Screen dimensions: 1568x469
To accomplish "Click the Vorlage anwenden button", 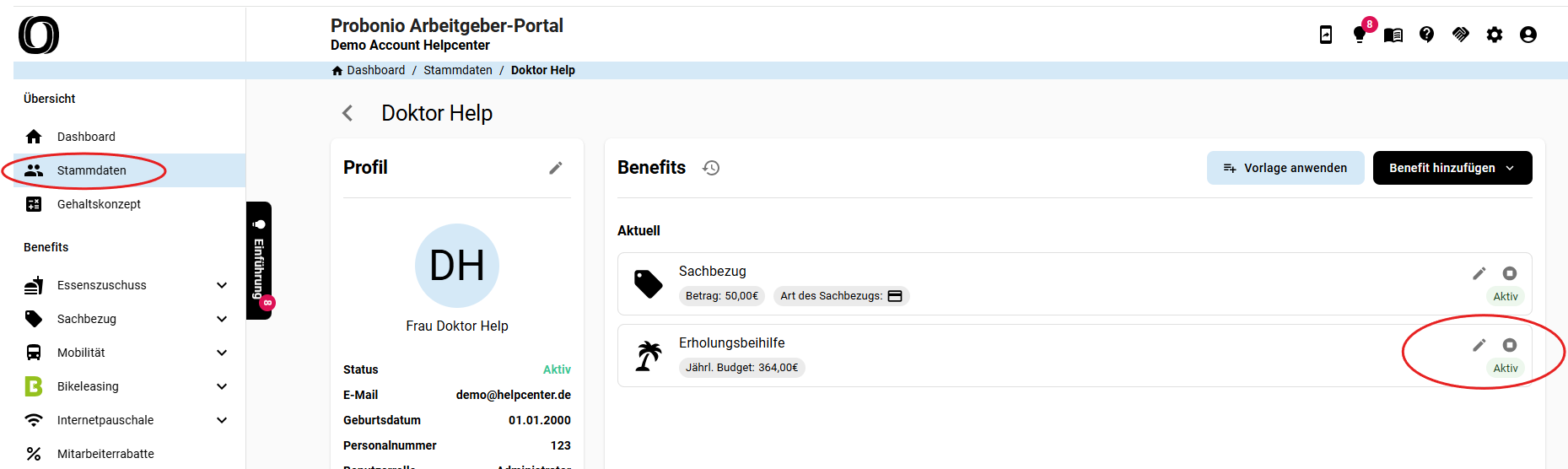I will click(1285, 168).
